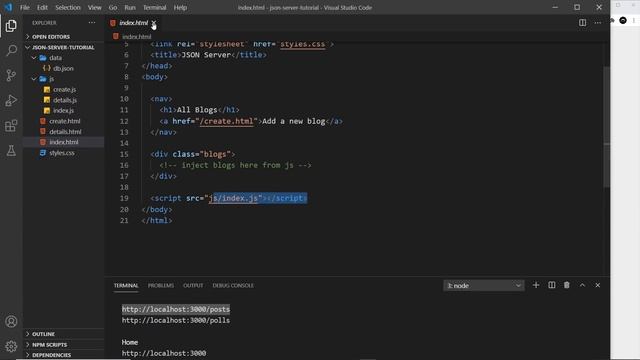Open js/index.js script src link

pyautogui.click(x=233, y=198)
